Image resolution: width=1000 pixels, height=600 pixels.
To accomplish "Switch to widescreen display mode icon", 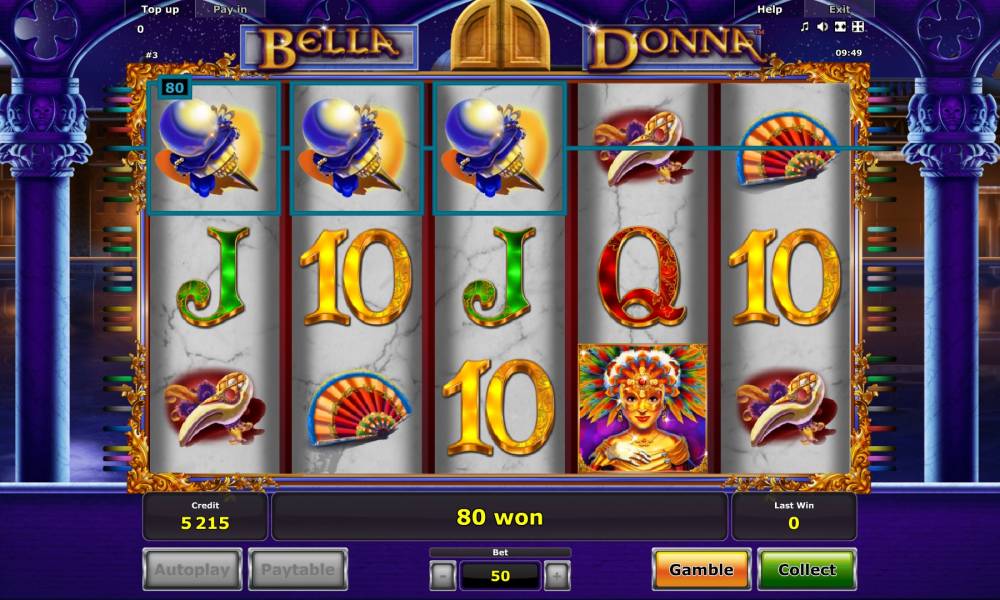I will [x=841, y=27].
